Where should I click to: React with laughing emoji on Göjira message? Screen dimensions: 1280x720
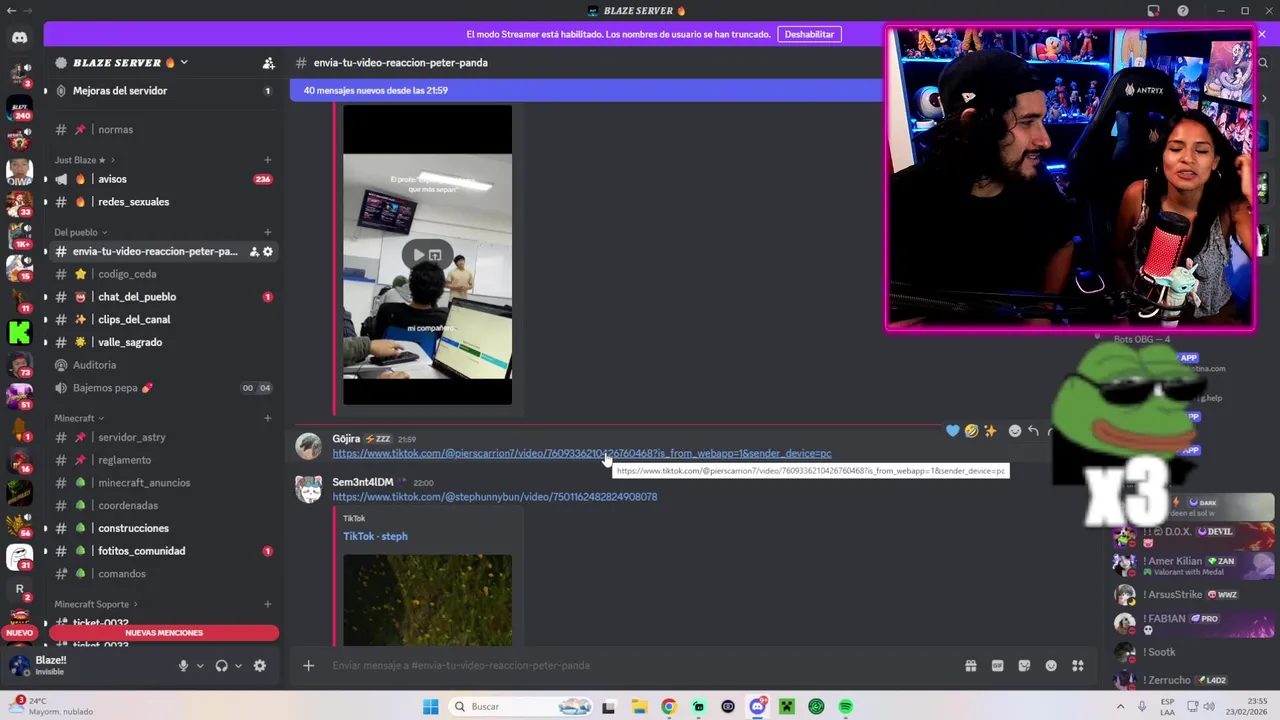click(x=971, y=431)
